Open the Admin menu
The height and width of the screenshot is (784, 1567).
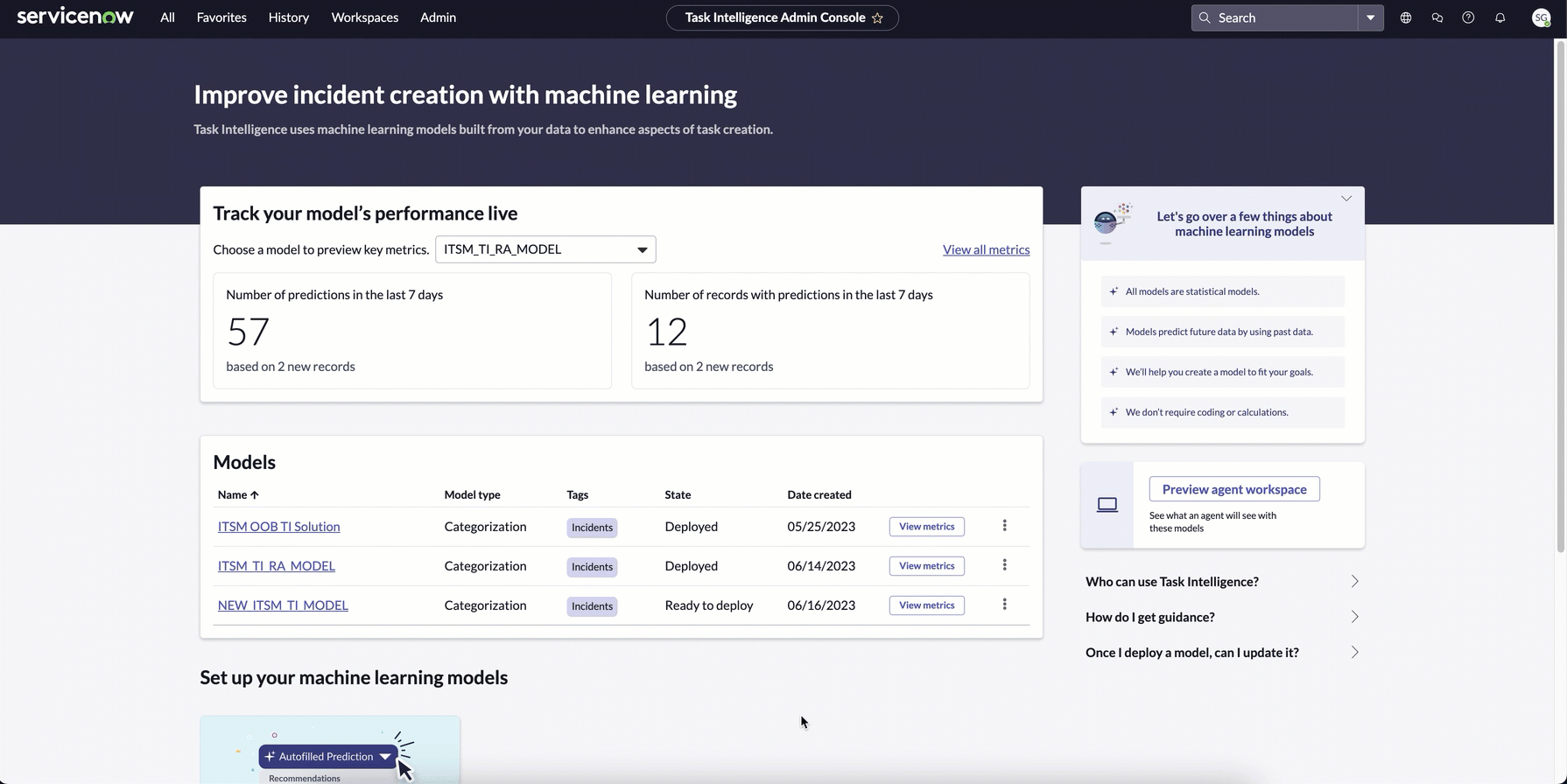click(x=438, y=17)
